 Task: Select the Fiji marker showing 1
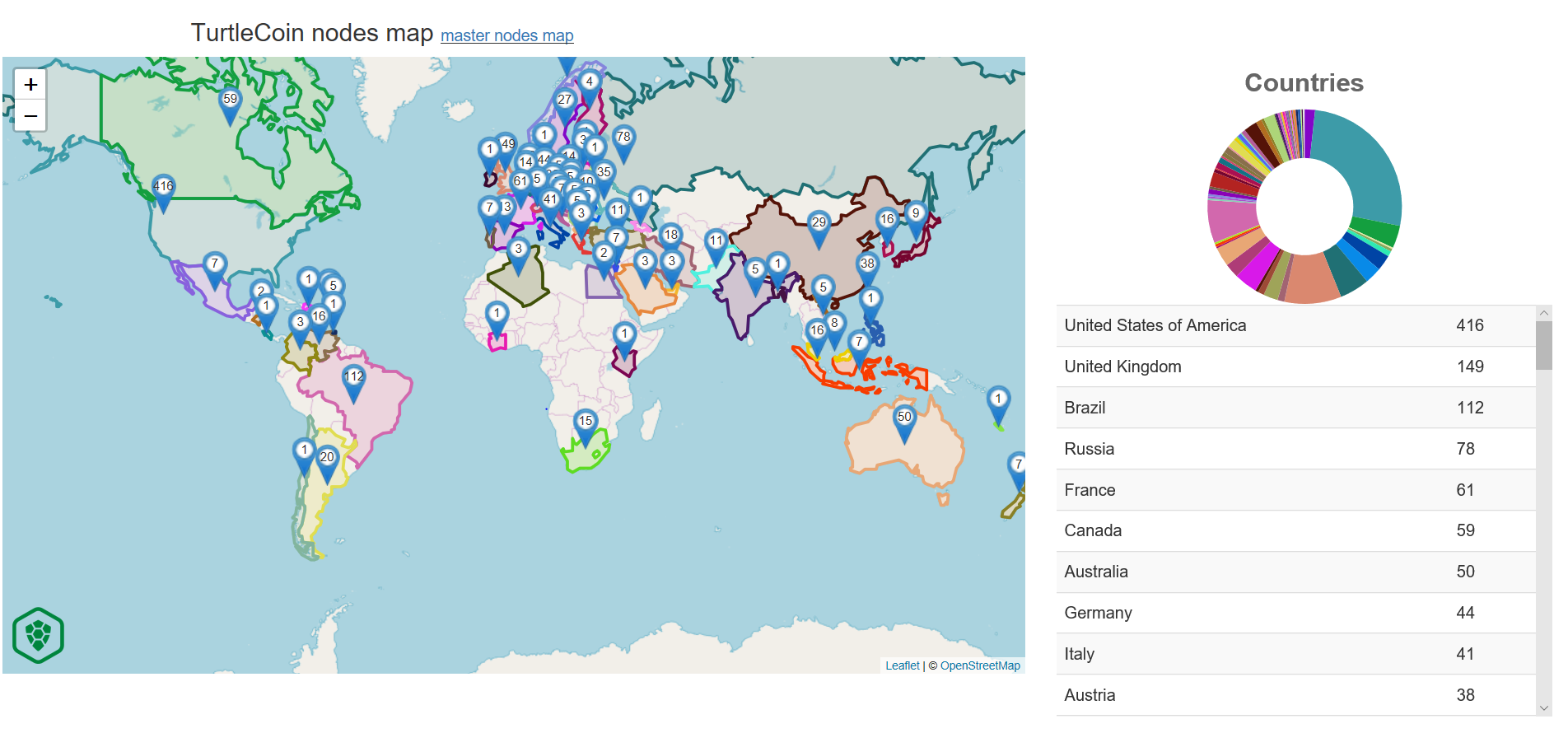tap(998, 405)
